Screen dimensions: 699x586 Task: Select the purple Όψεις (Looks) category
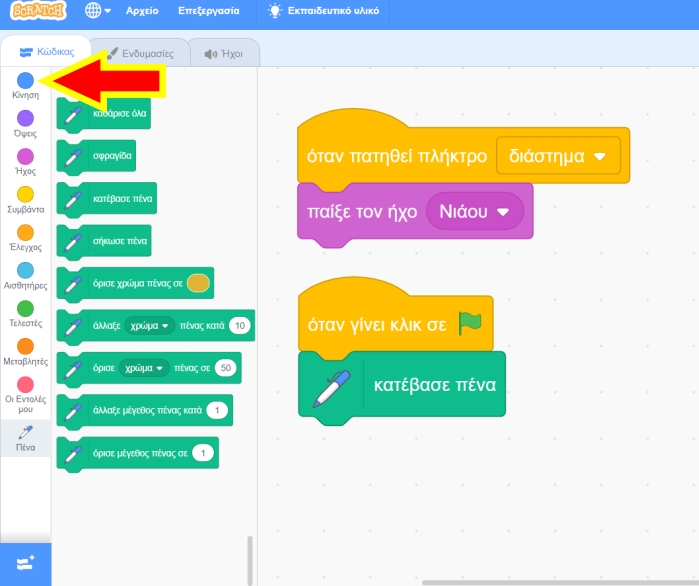click(26, 123)
